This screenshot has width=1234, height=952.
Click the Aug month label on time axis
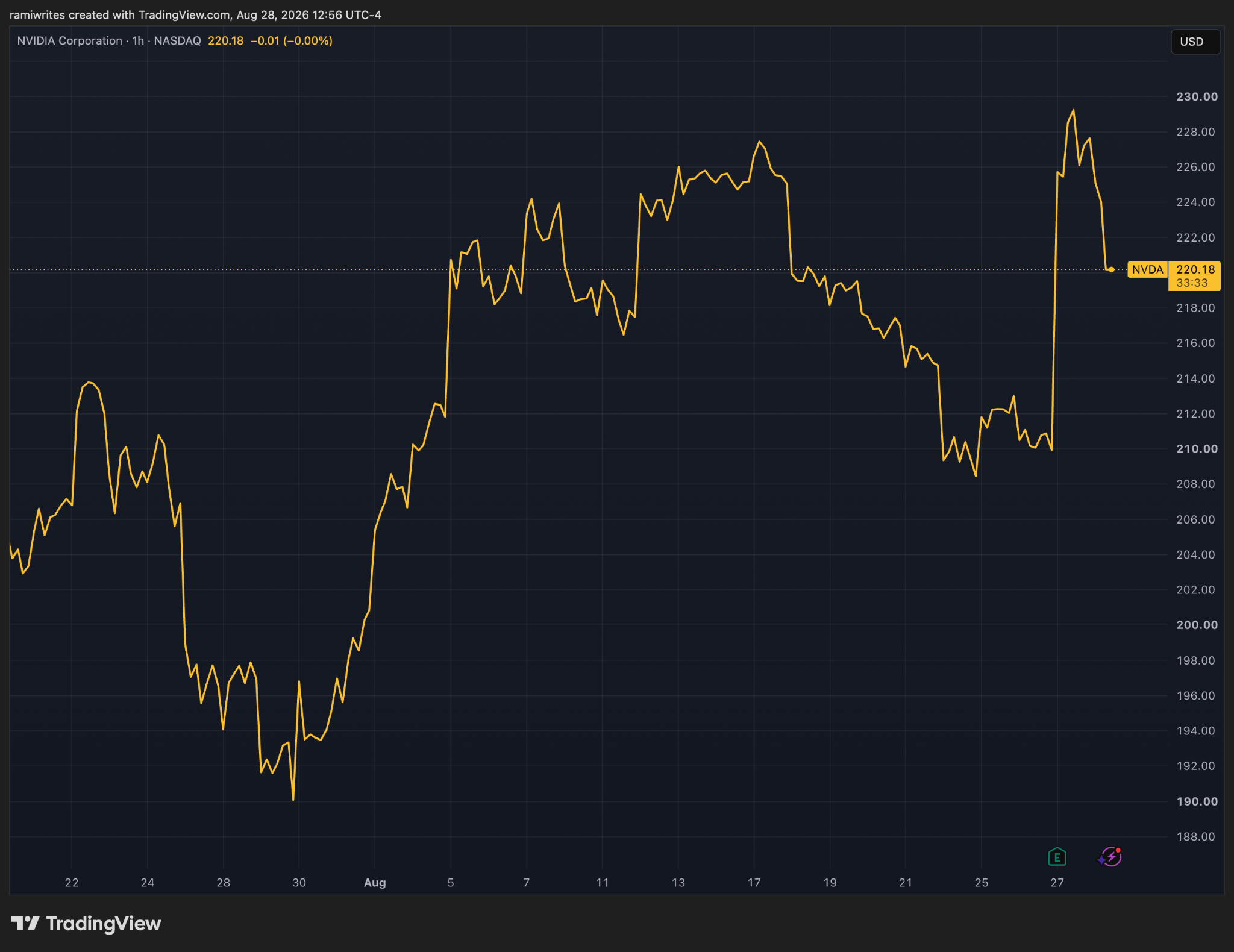375,883
